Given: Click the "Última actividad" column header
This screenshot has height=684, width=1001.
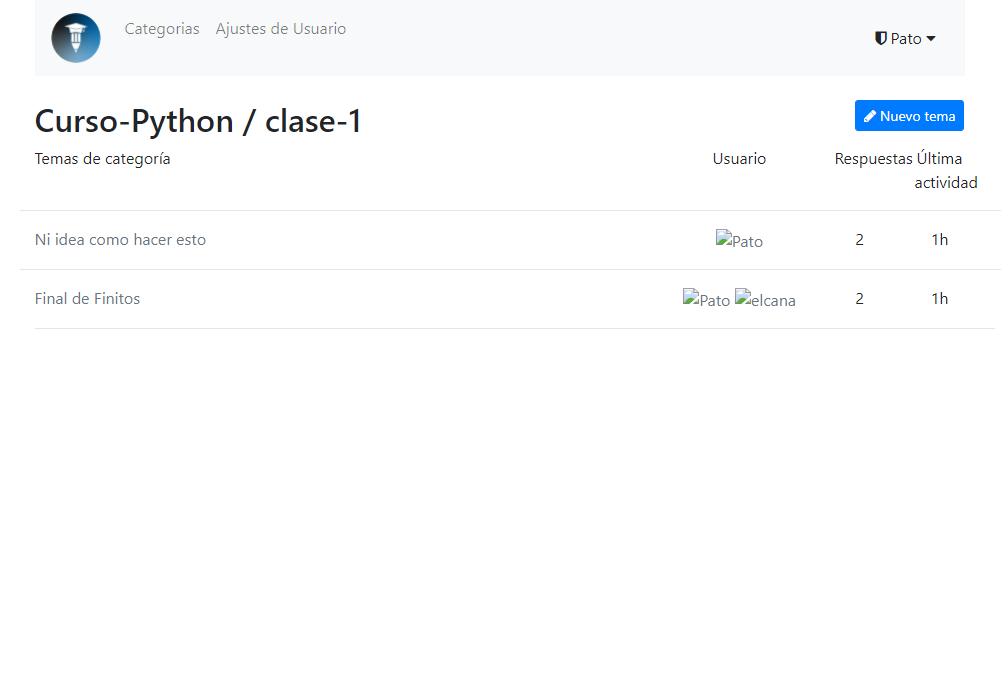Looking at the screenshot, I should 945,171.
